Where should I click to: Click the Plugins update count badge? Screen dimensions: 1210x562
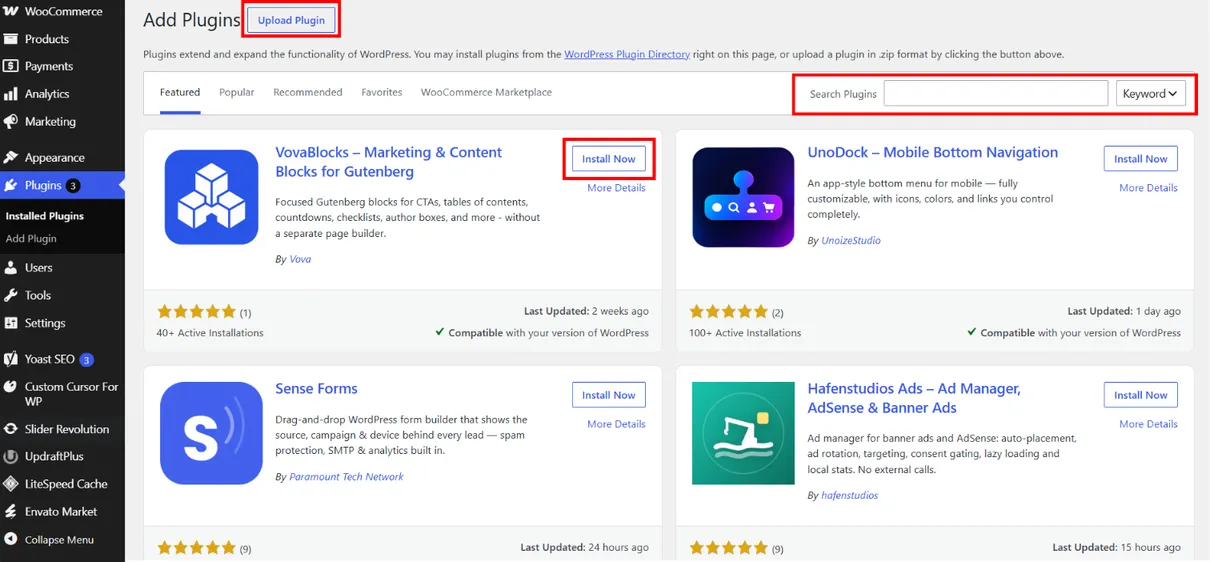tap(73, 185)
